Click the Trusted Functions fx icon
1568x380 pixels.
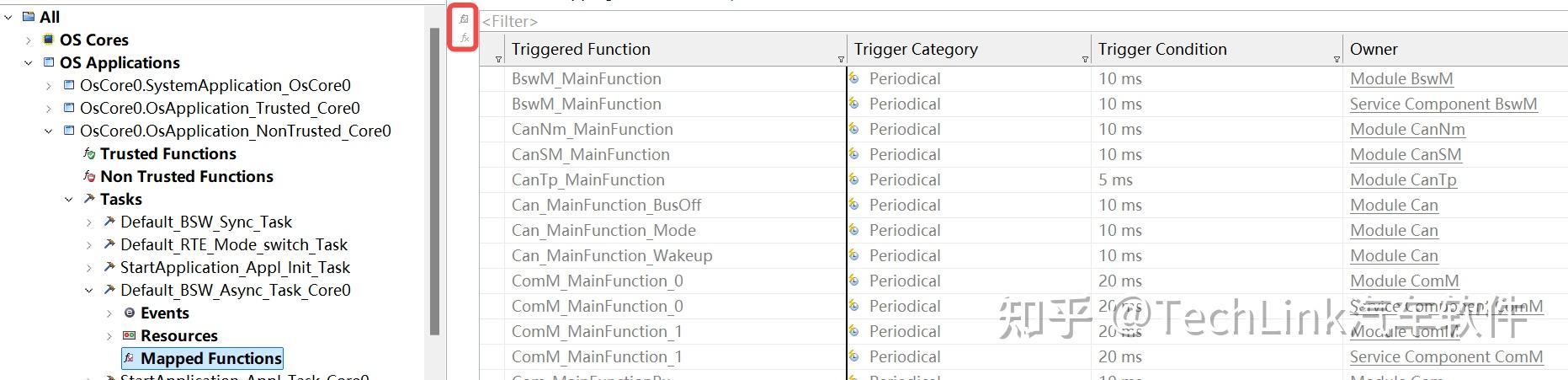[89, 153]
